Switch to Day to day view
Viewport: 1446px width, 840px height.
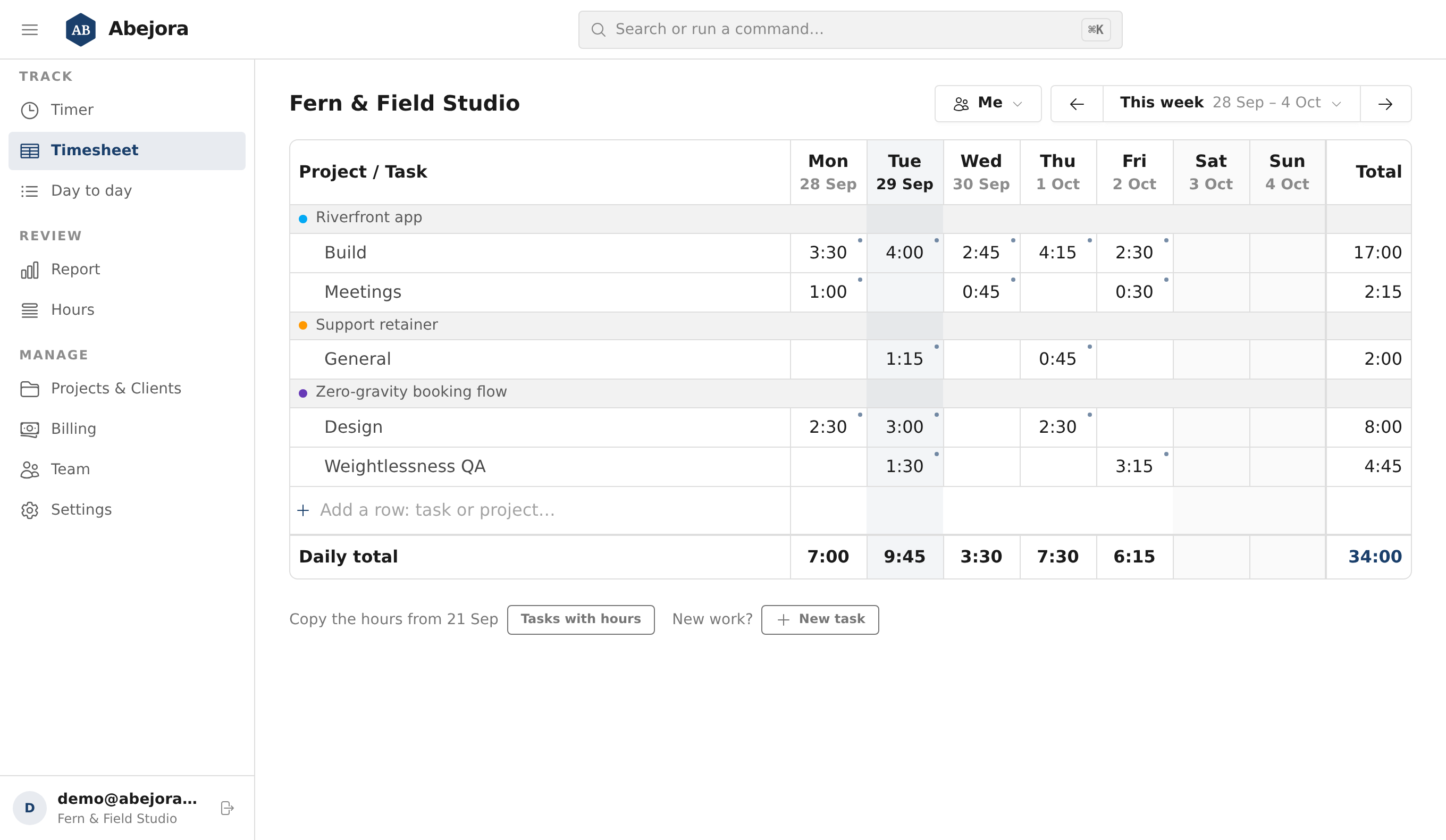[x=127, y=190]
